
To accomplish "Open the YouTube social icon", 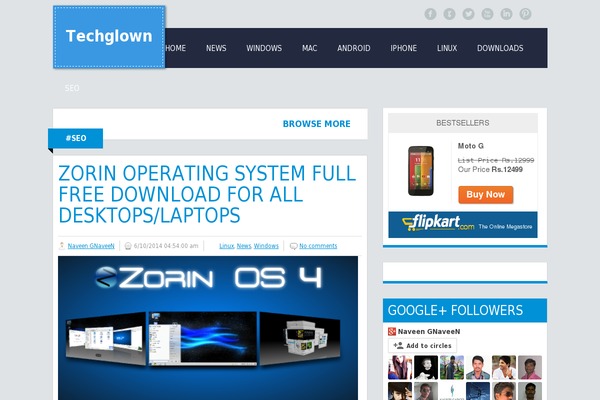I will coord(487,14).
